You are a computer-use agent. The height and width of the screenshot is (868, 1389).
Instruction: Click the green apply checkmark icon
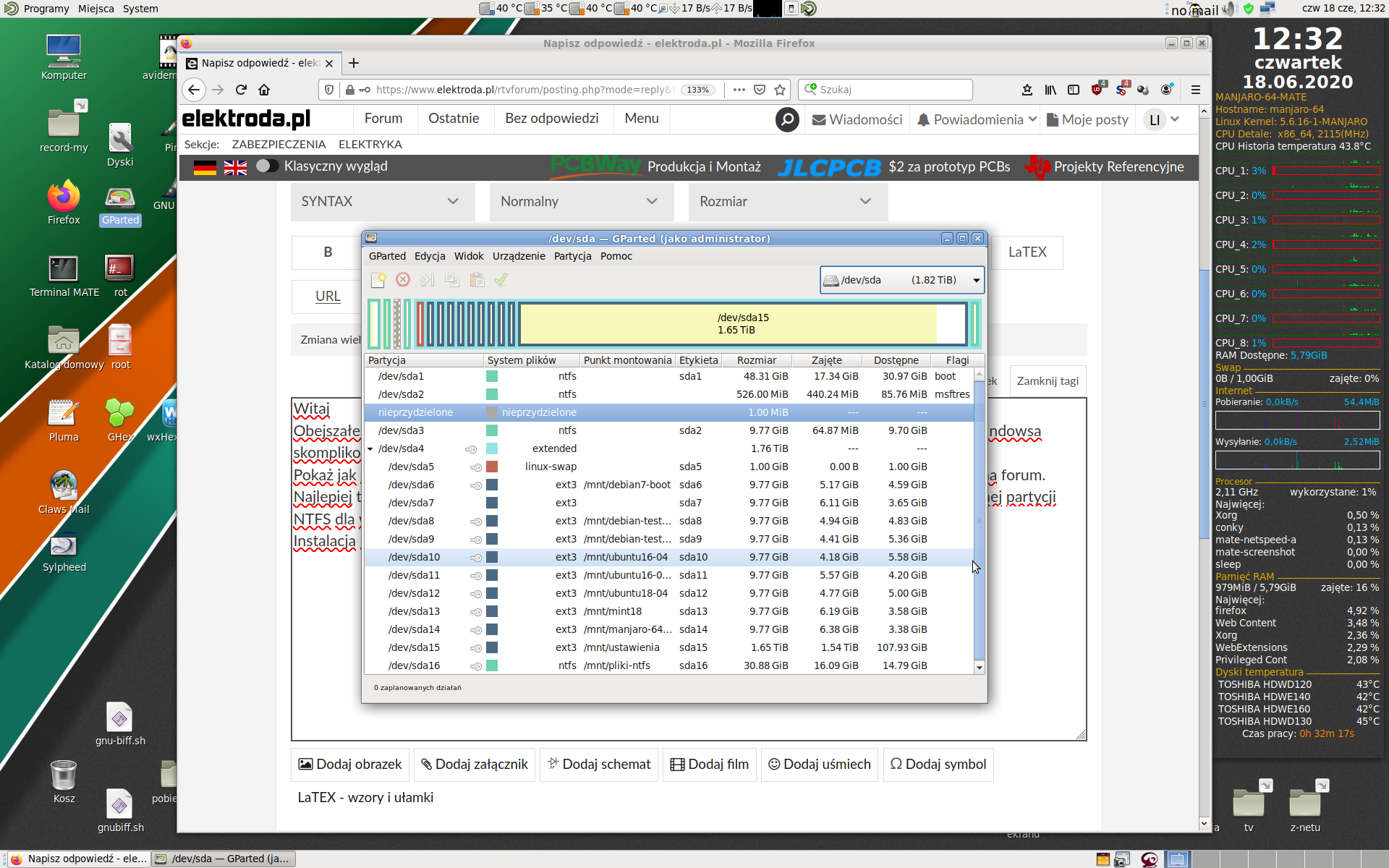click(x=501, y=280)
